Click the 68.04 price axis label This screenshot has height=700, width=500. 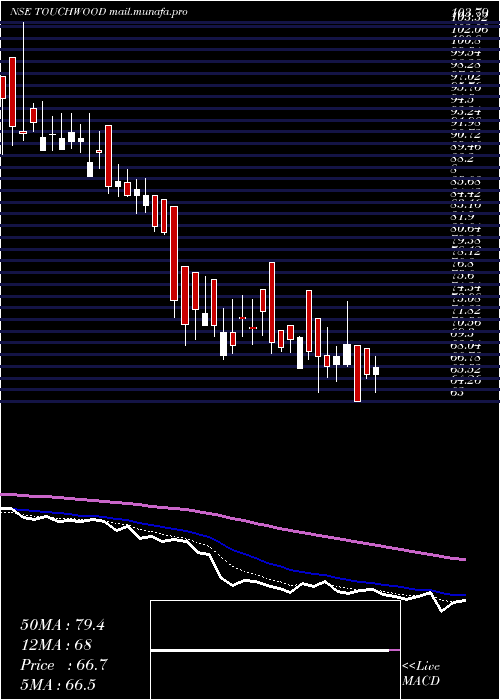[466, 346]
